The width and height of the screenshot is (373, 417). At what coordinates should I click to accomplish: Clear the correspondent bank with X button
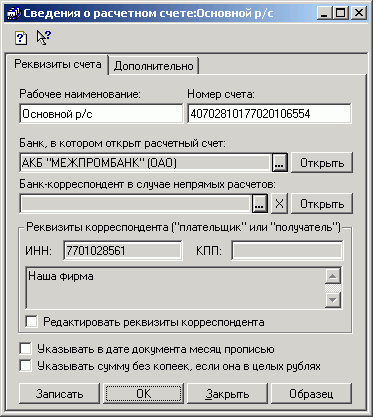279,203
